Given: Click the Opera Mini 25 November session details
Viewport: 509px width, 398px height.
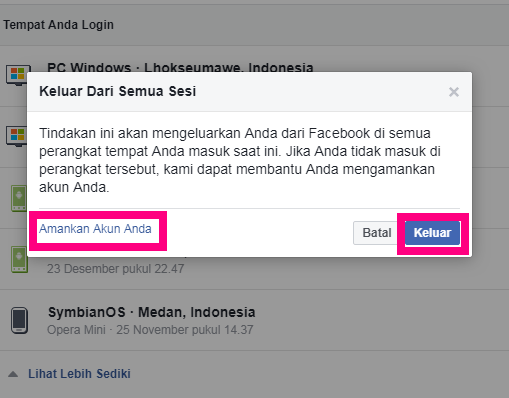Looking at the screenshot, I should point(150,330).
